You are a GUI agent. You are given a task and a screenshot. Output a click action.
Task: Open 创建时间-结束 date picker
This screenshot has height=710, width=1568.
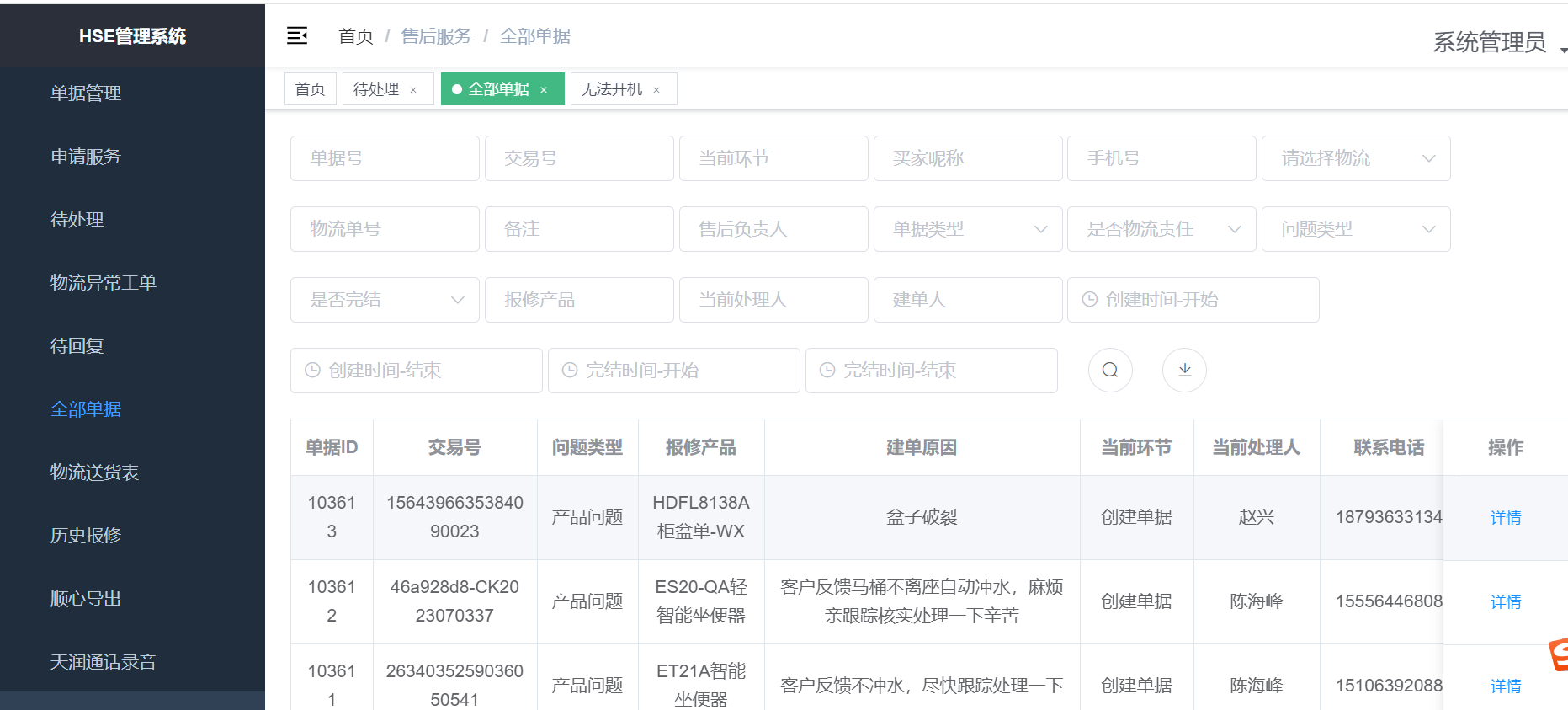pyautogui.click(x=417, y=371)
